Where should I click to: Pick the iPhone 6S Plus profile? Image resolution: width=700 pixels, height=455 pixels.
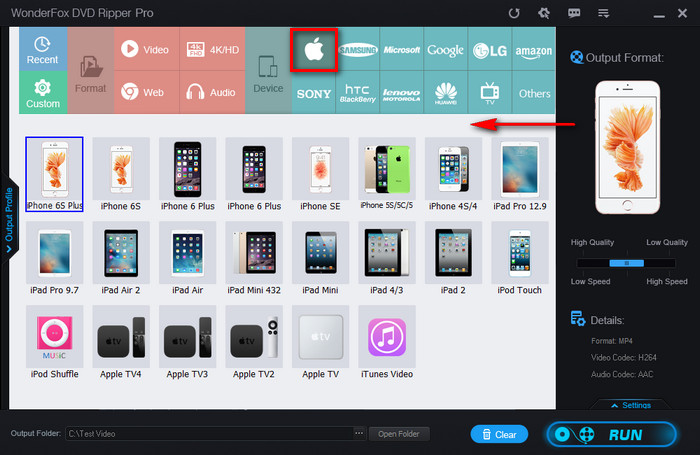point(54,174)
